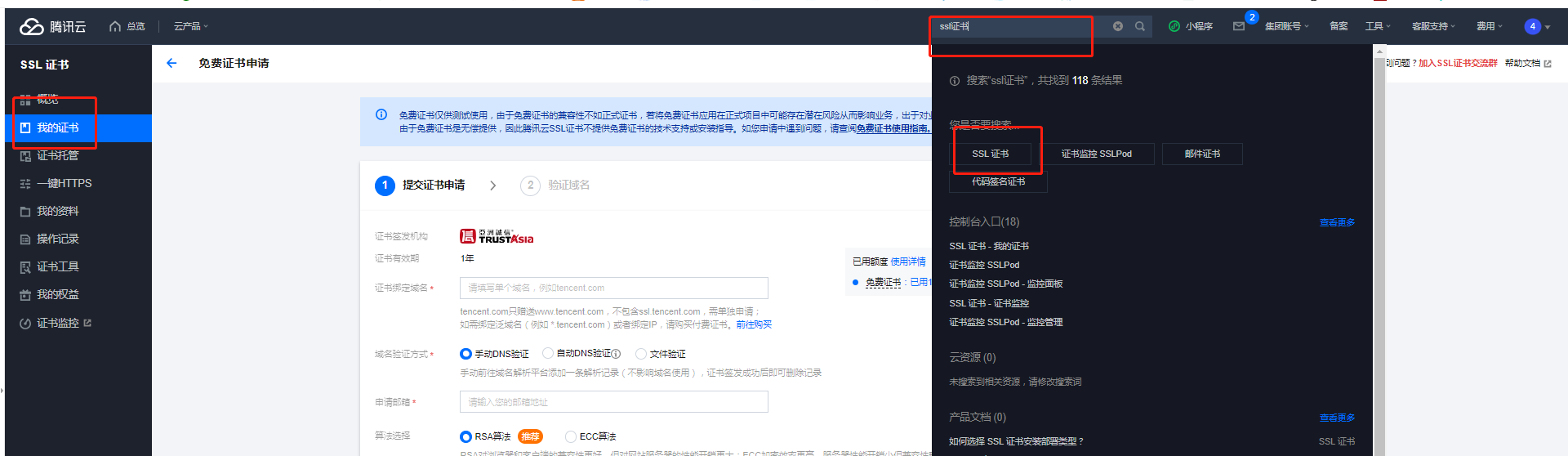
Task: Open the 集团账号 dropdown menu
Action: 1286,26
